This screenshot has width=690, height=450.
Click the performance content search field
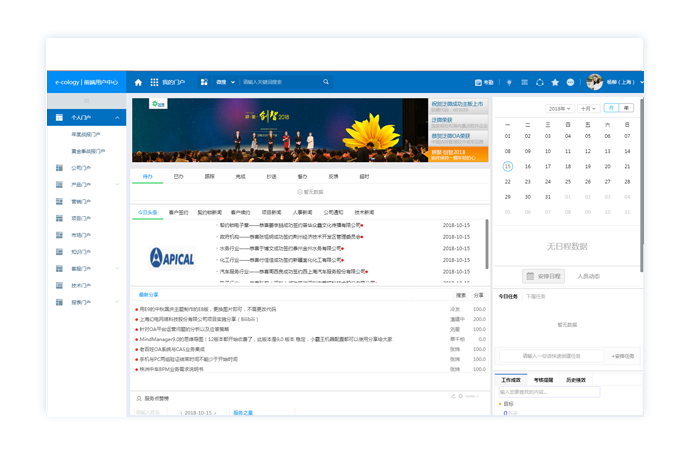[x=549, y=392]
